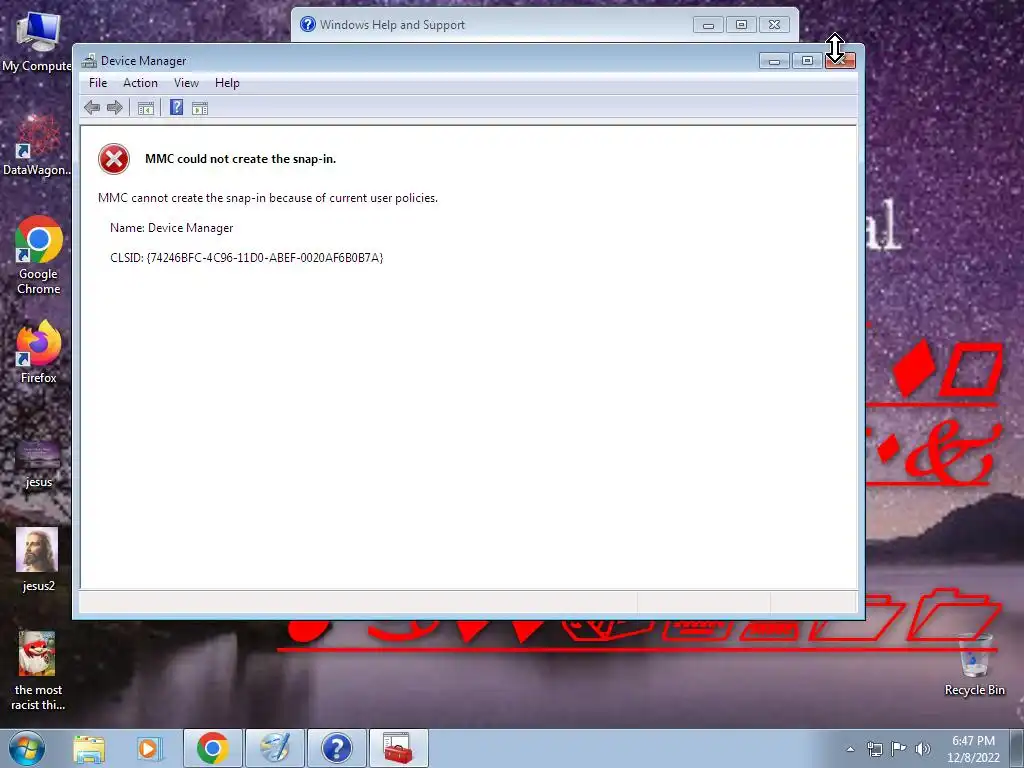
Task: Select the 'the most racist thi...' desktop file
Action: click(x=39, y=671)
